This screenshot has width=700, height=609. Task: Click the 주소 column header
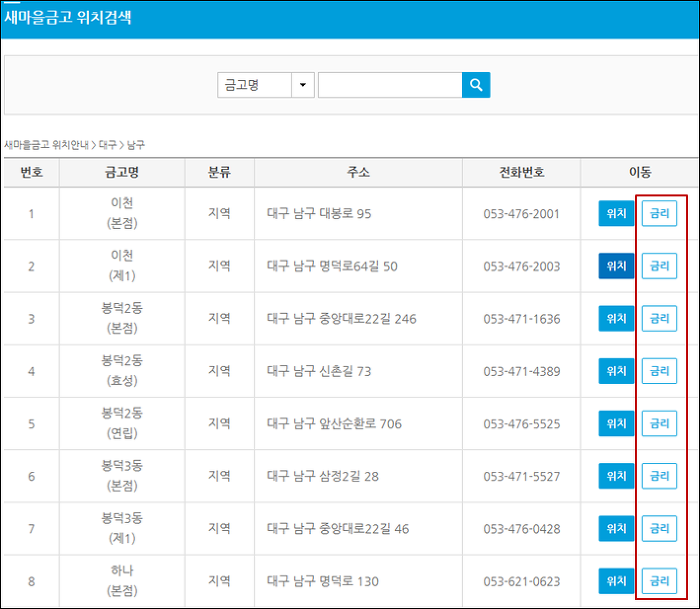coord(358,172)
